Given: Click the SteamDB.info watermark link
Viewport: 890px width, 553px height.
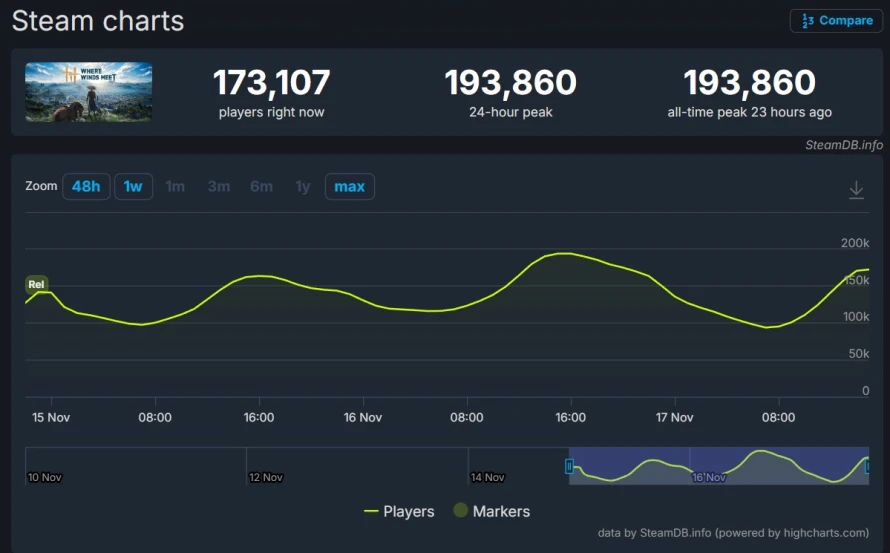Looking at the screenshot, I should coord(844,145).
